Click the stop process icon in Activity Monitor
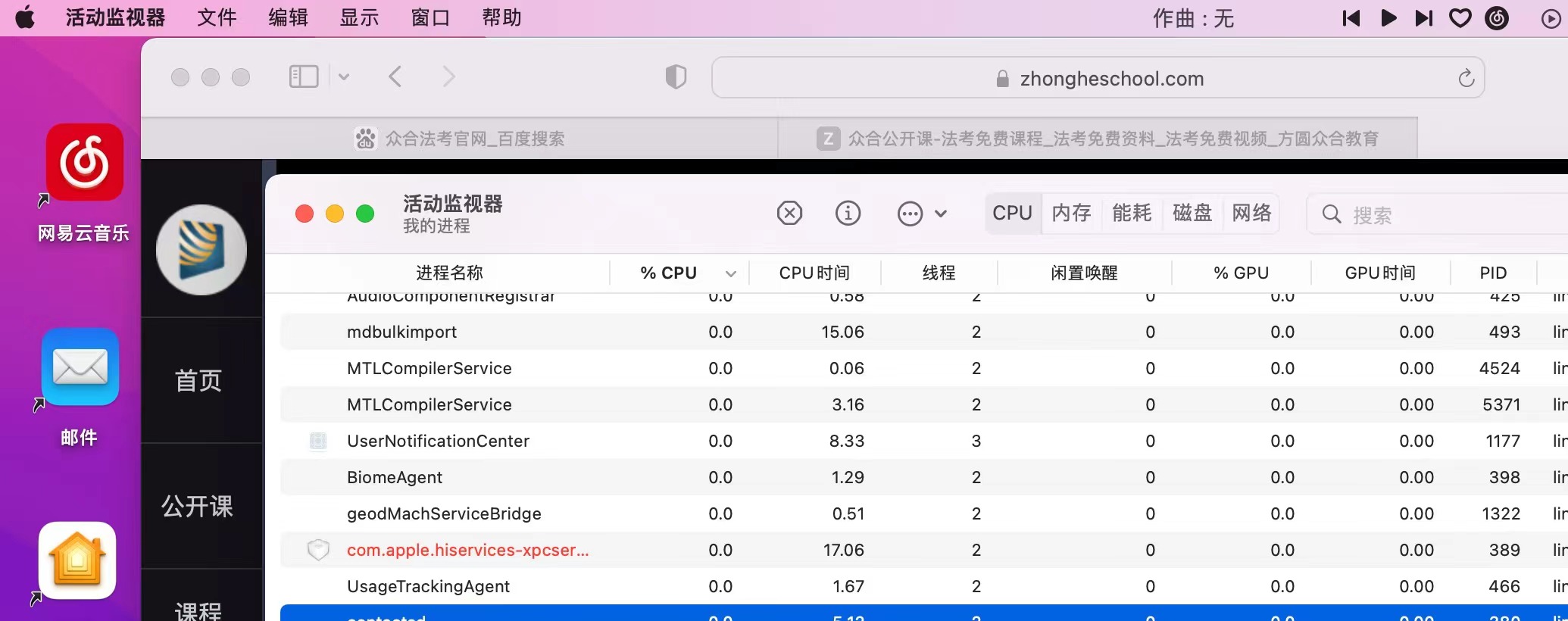This screenshot has height=621, width=1568. click(789, 214)
